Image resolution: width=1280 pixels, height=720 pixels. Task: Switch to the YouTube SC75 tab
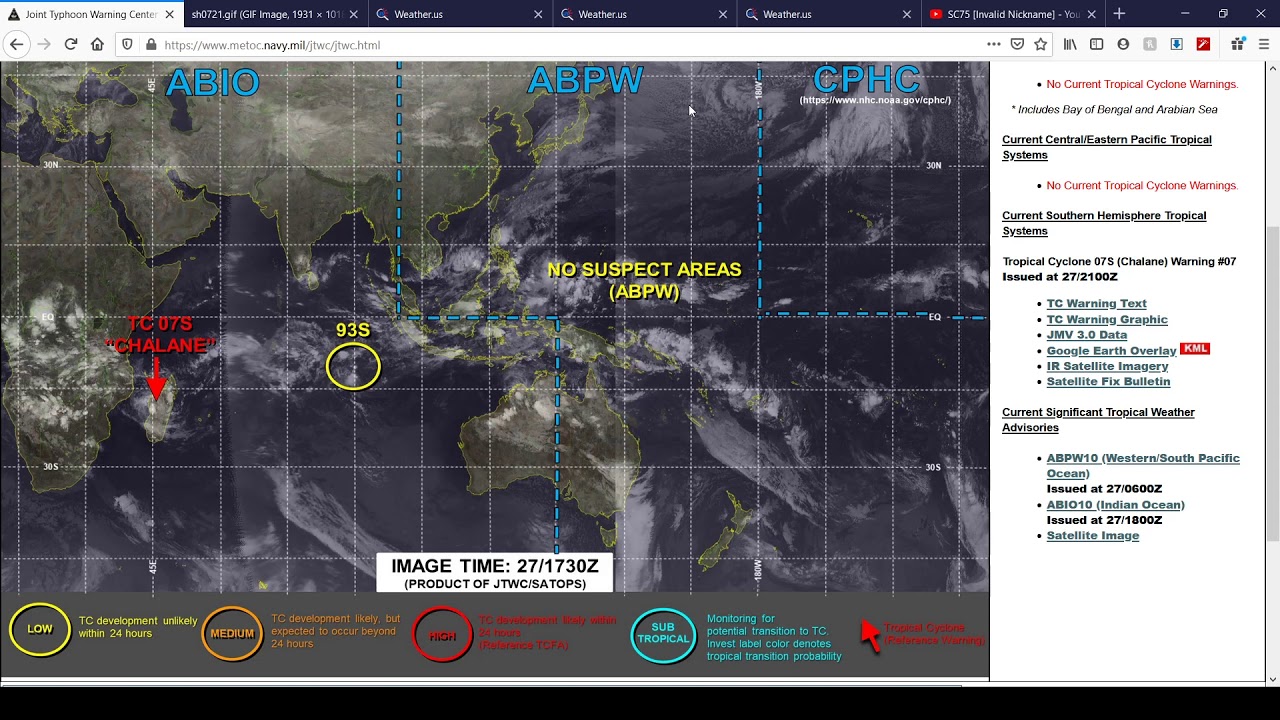click(1012, 14)
